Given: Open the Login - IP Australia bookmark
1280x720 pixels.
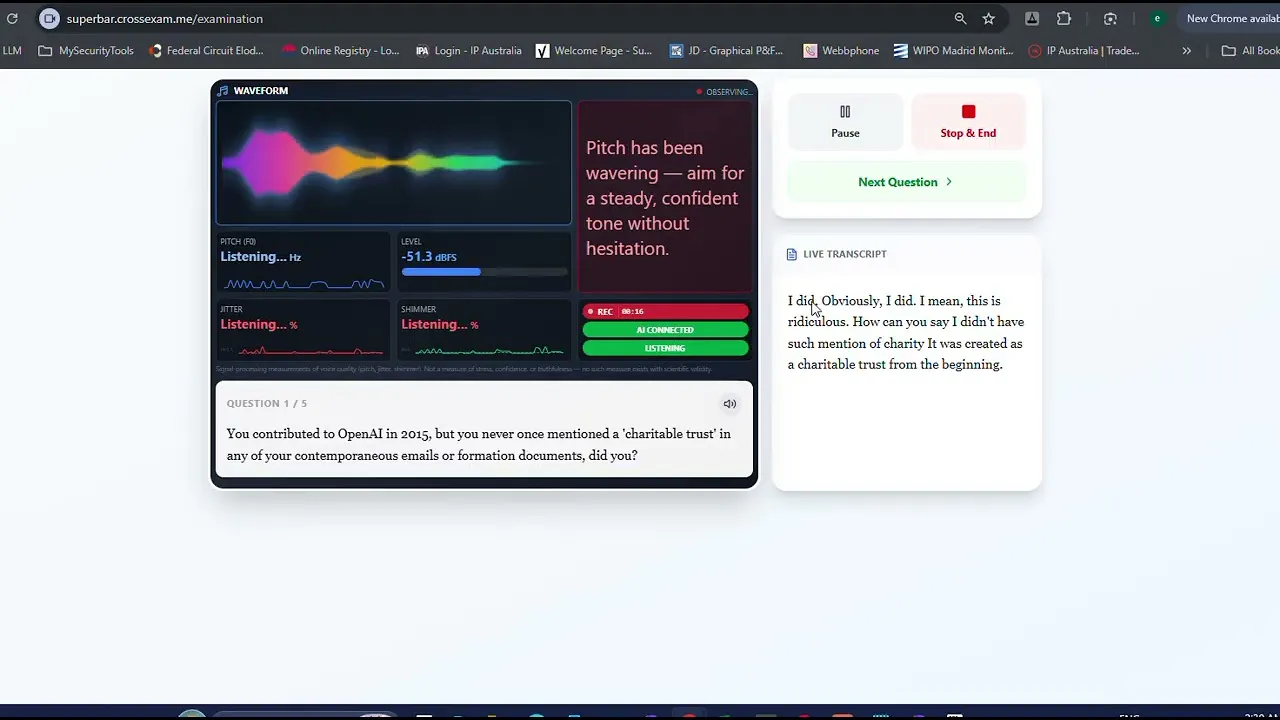Looking at the screenshot, I should coord(468,50).
